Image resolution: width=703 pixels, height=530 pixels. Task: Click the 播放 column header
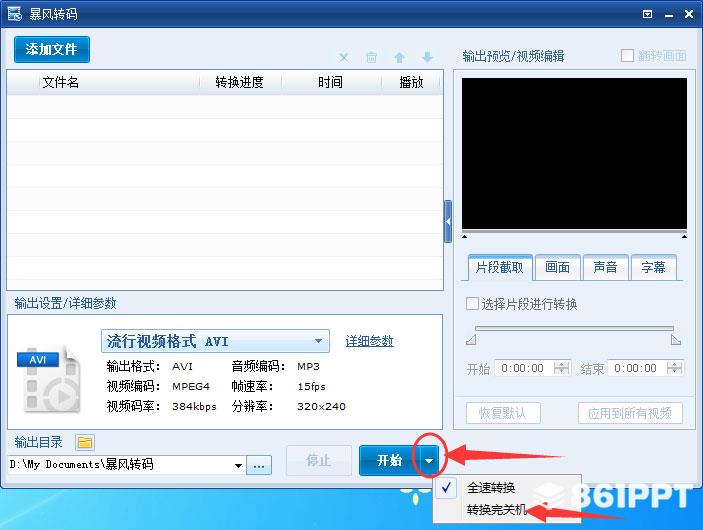[x=411, y=83]
